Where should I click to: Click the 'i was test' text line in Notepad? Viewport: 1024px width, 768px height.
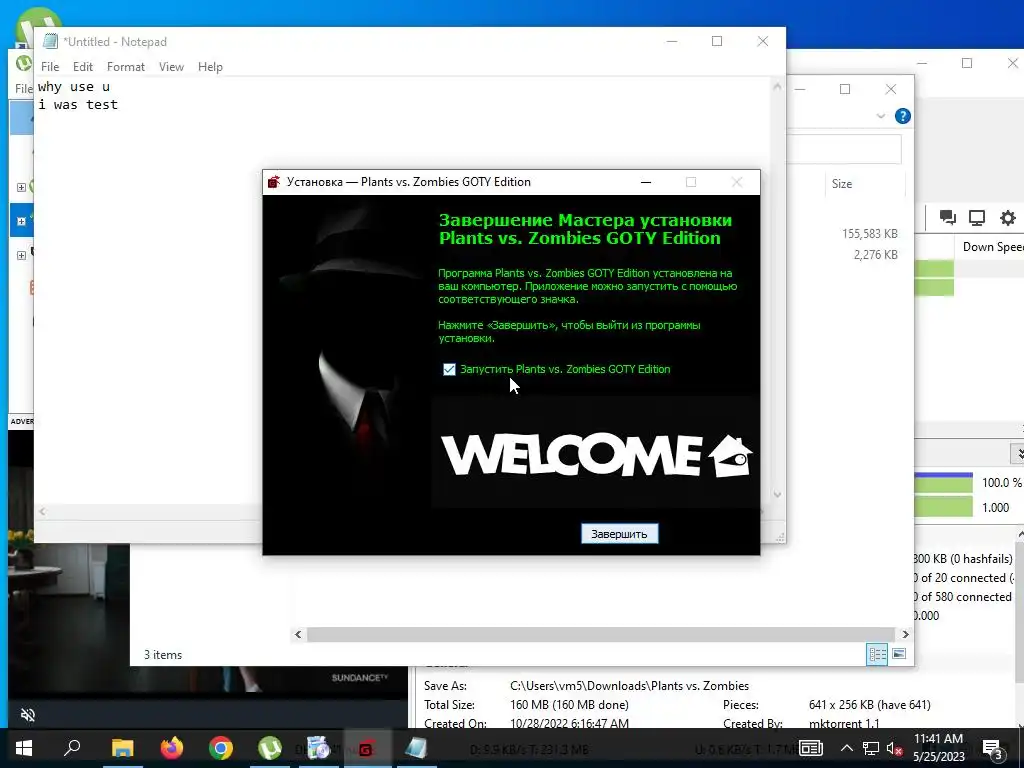pos(78,104)
